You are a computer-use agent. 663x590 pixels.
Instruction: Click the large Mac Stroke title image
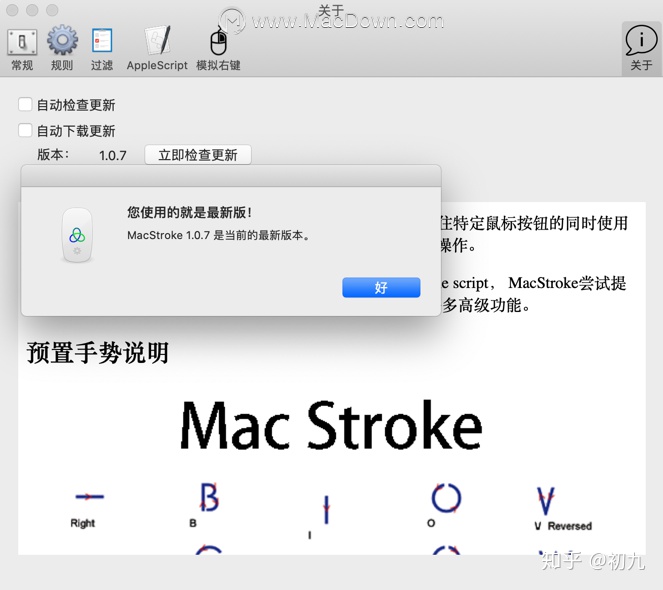click(331, 425)
